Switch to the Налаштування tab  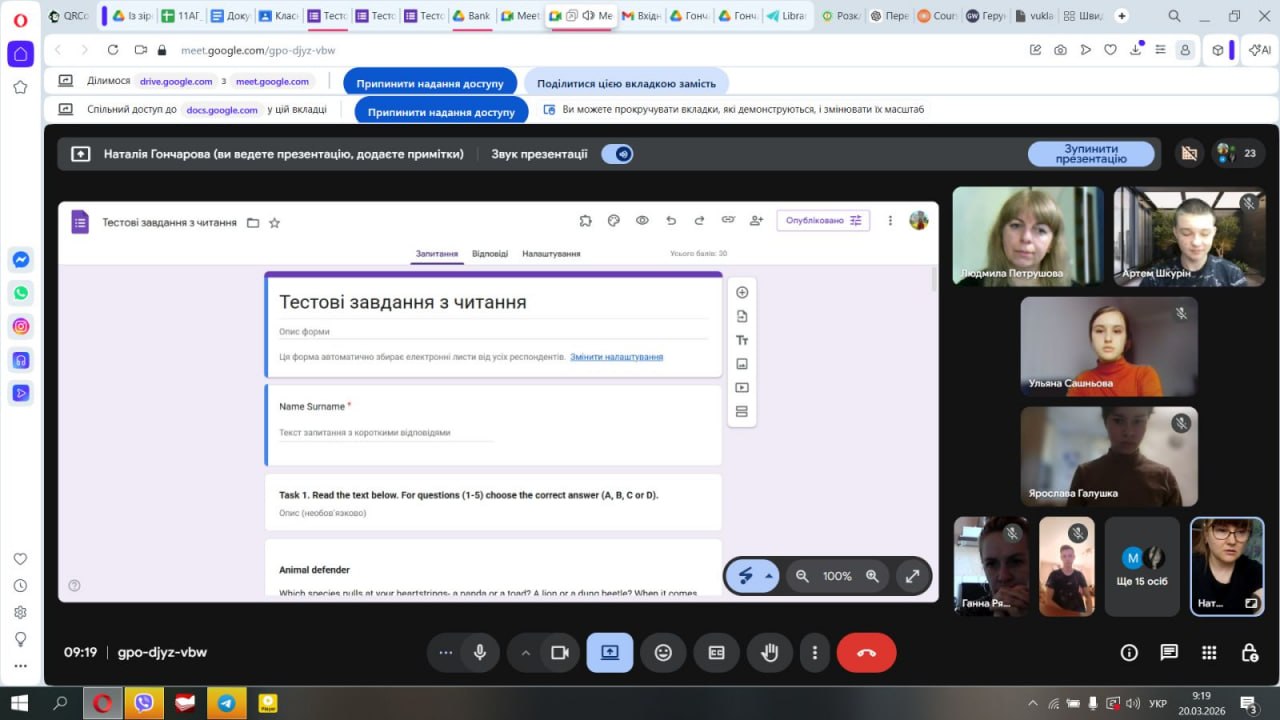[x=551, y=254]
